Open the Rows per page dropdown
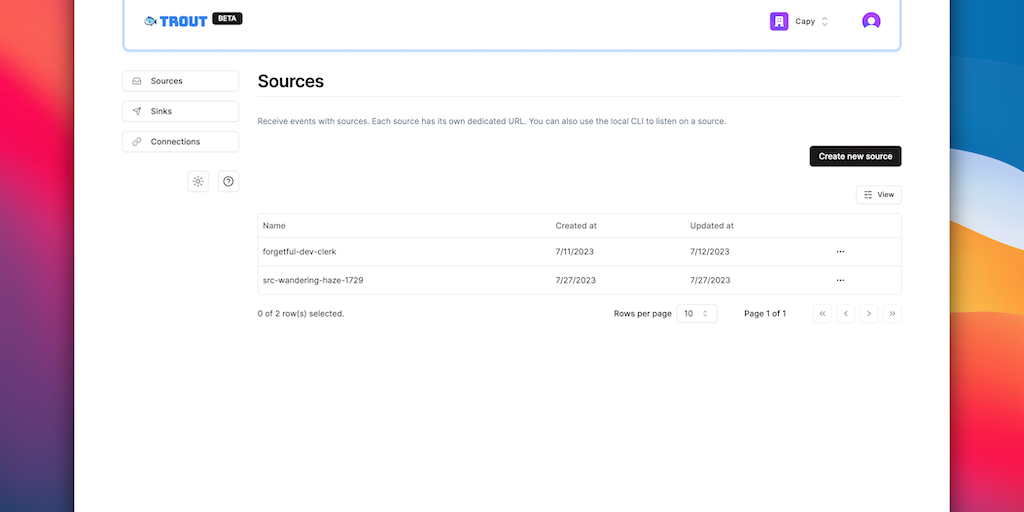 (696, 314)
